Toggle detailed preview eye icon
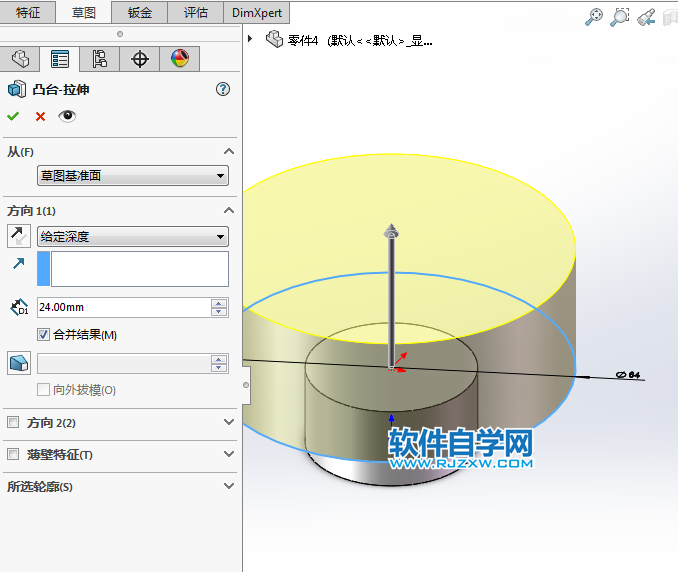Image resolution: width=678 pixels, height=572 pixels. click(67, 116)
